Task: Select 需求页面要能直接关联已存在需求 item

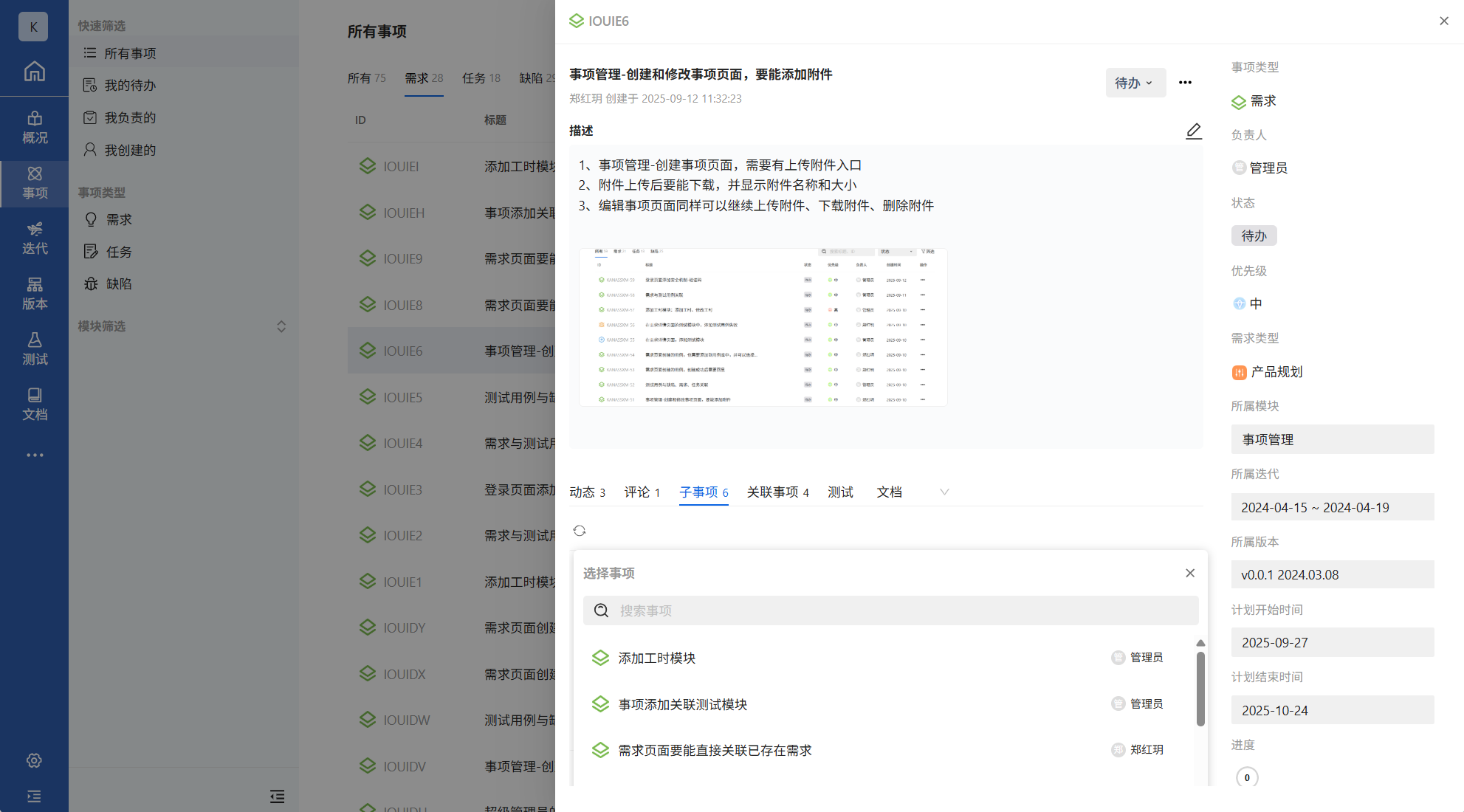Action: (x=714, y=750)
